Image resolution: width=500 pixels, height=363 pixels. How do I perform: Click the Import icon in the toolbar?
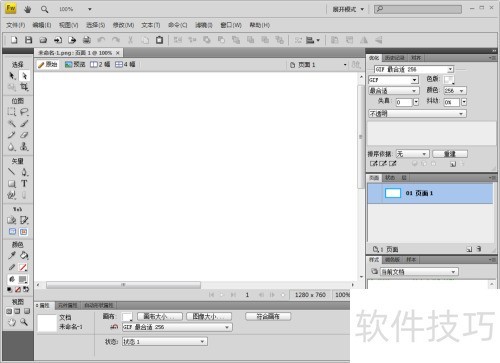point(58,40)
